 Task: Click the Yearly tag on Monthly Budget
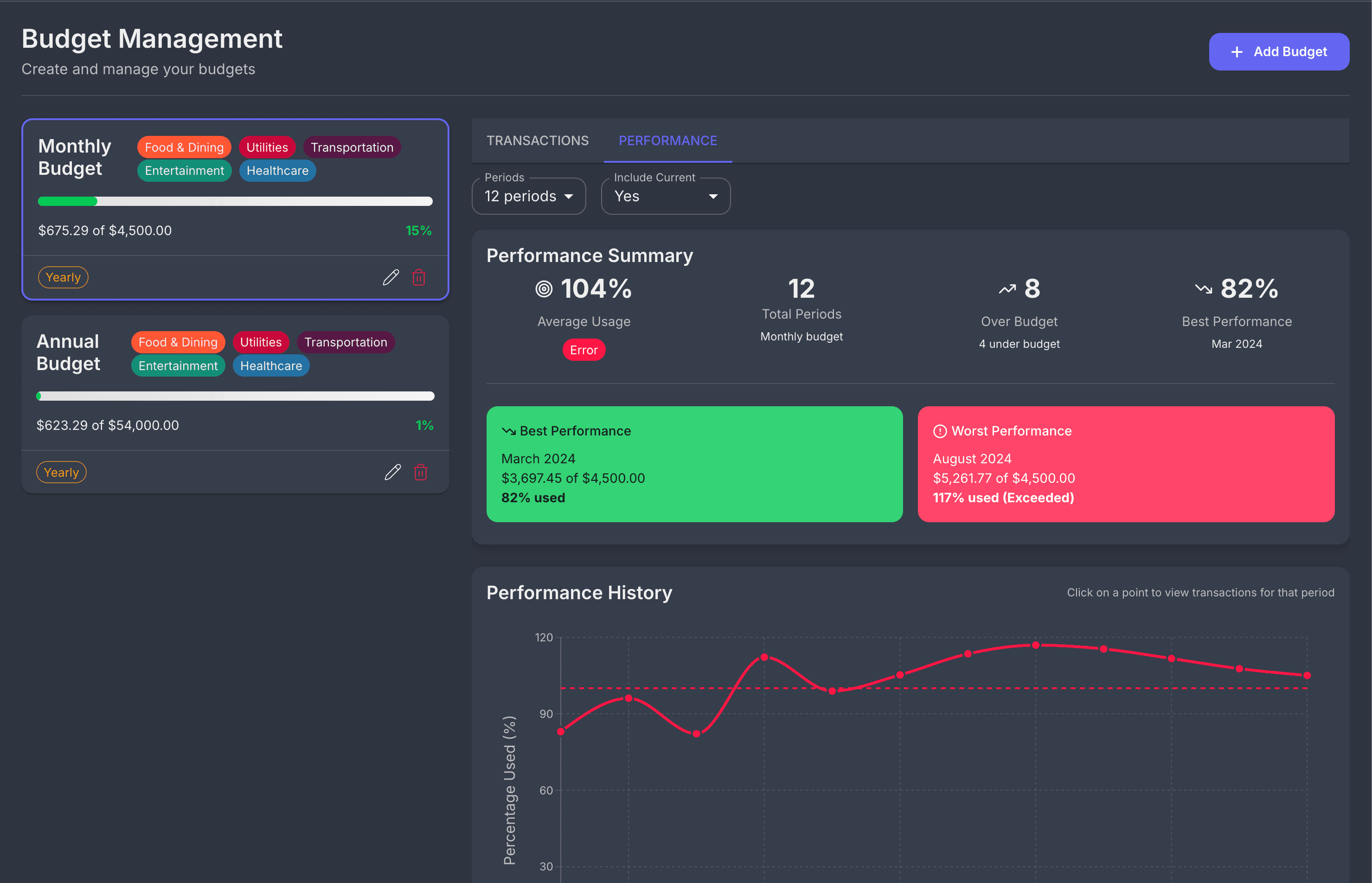pyautogui.click(x=63, y=277)
